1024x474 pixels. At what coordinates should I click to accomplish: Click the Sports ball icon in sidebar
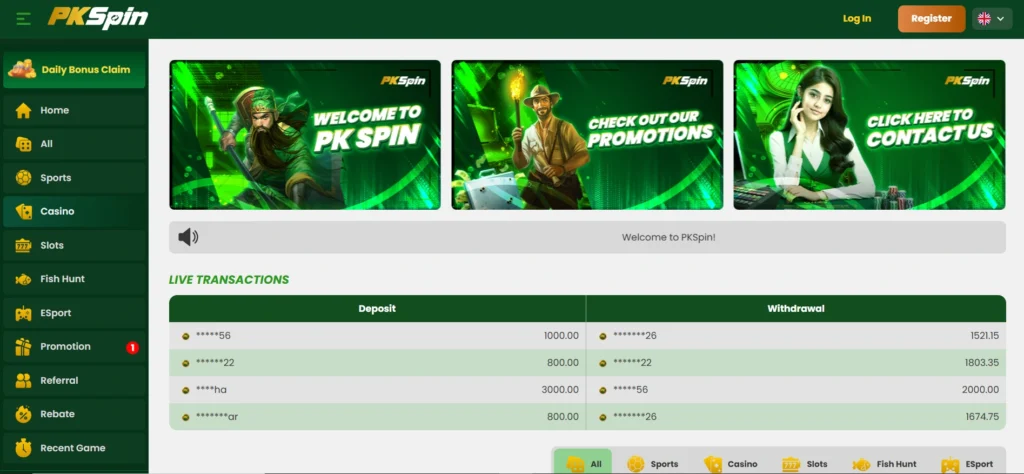click(24, 178)
